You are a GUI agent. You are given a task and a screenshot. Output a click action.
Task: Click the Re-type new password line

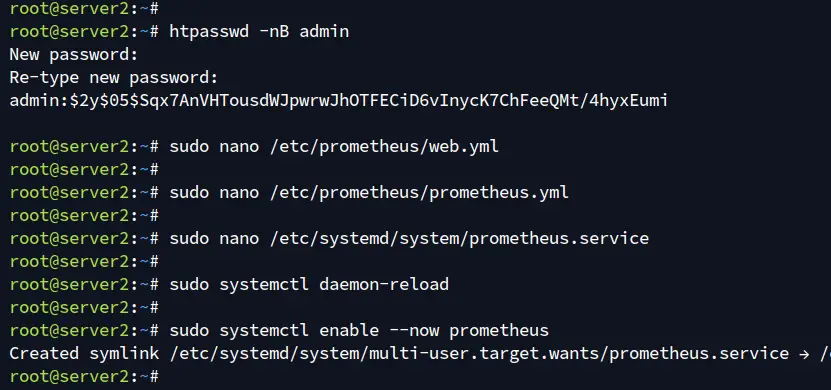[114, 77]
